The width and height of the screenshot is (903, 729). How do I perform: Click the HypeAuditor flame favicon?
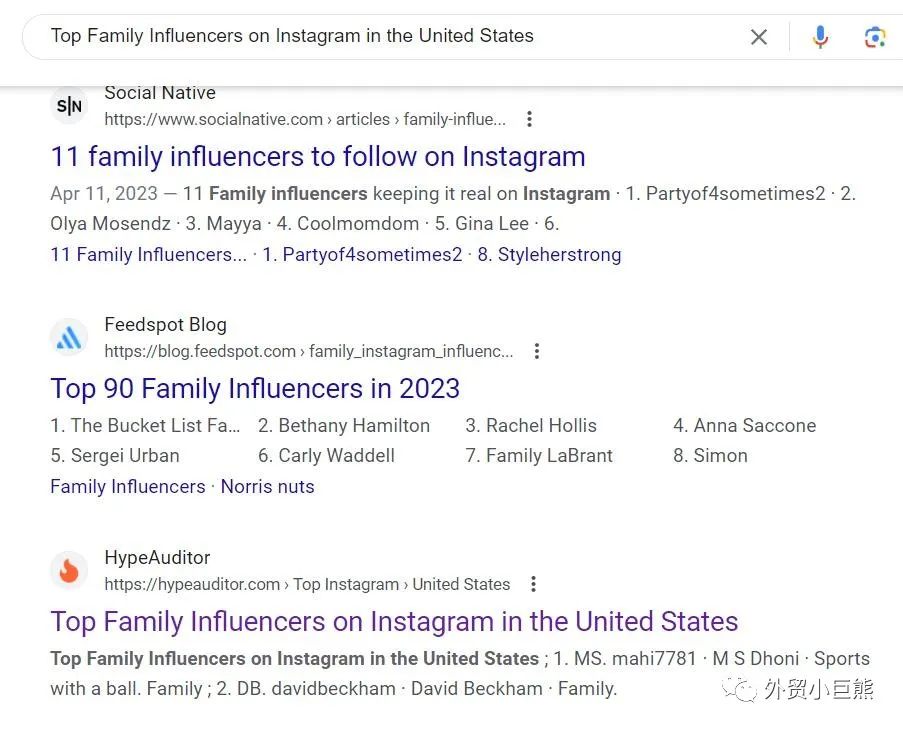point(69,571)
